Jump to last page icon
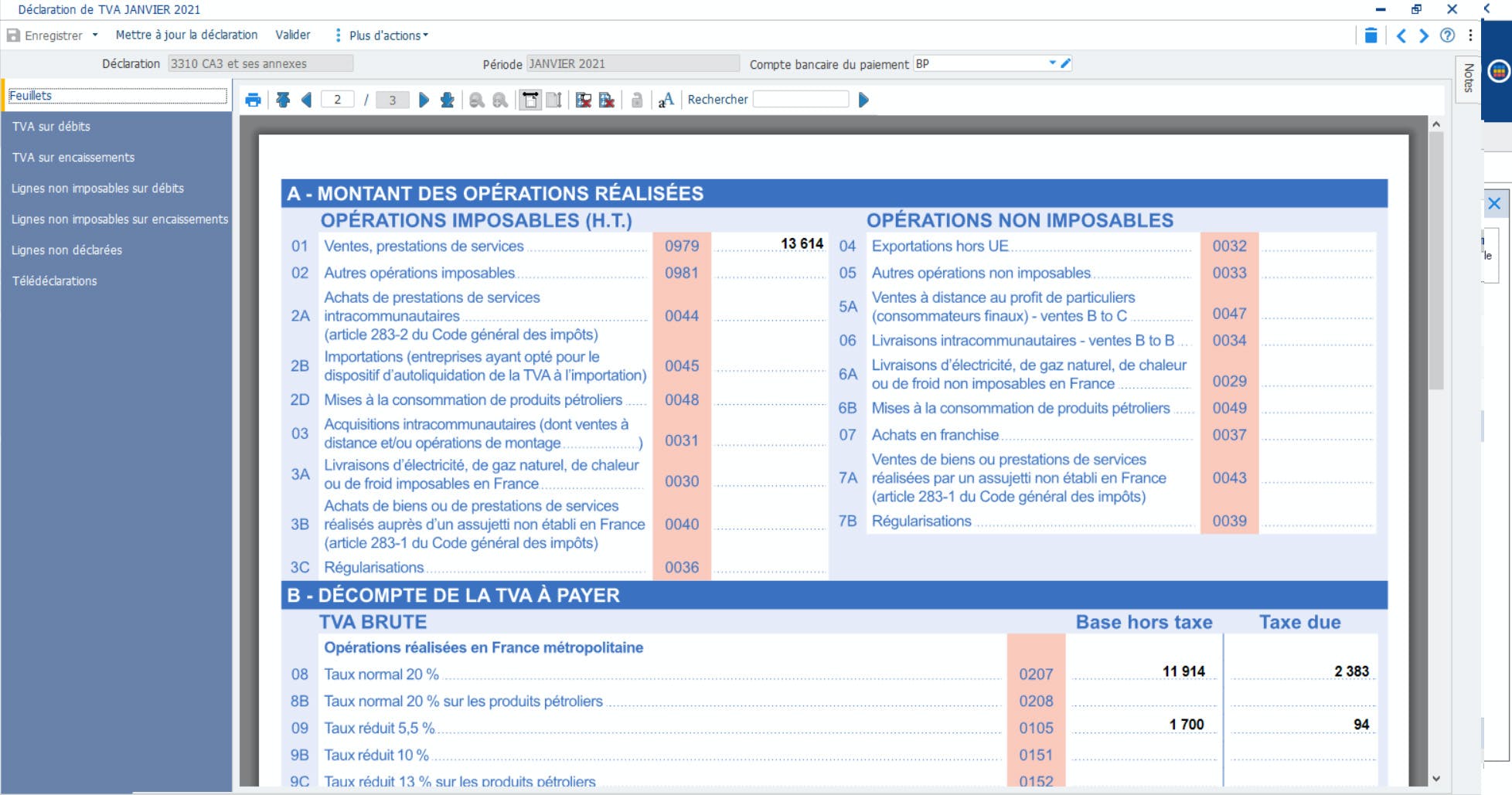The height and width of the screenshot is (795, 1512). click(x=447, y=100)
